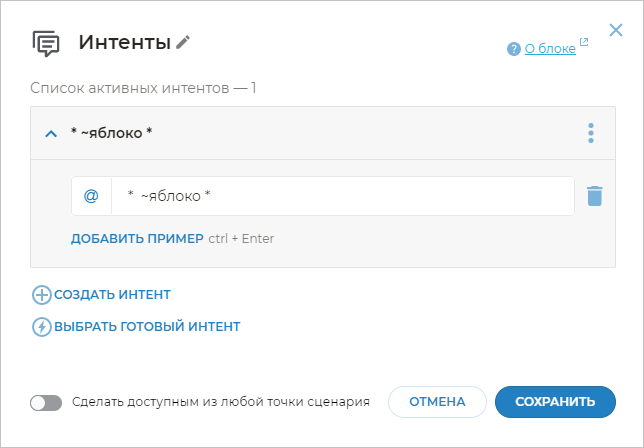Click label Сделать доступным из любой точки сценария
644x448 pixels.
tap(221, 402)
